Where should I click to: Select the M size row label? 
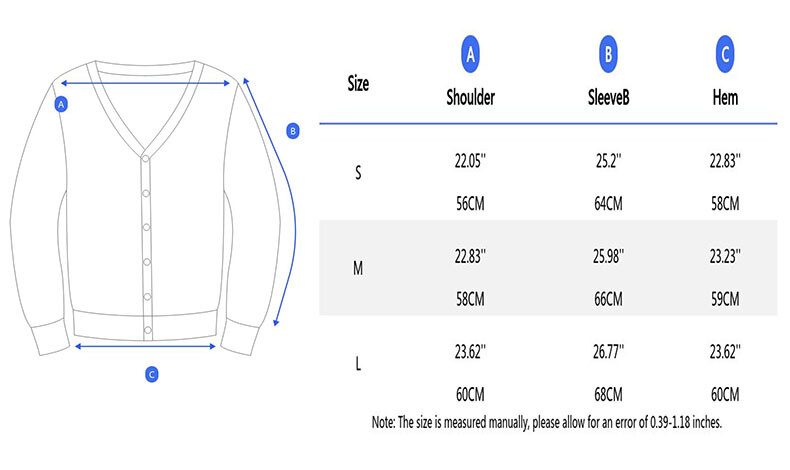359,269
